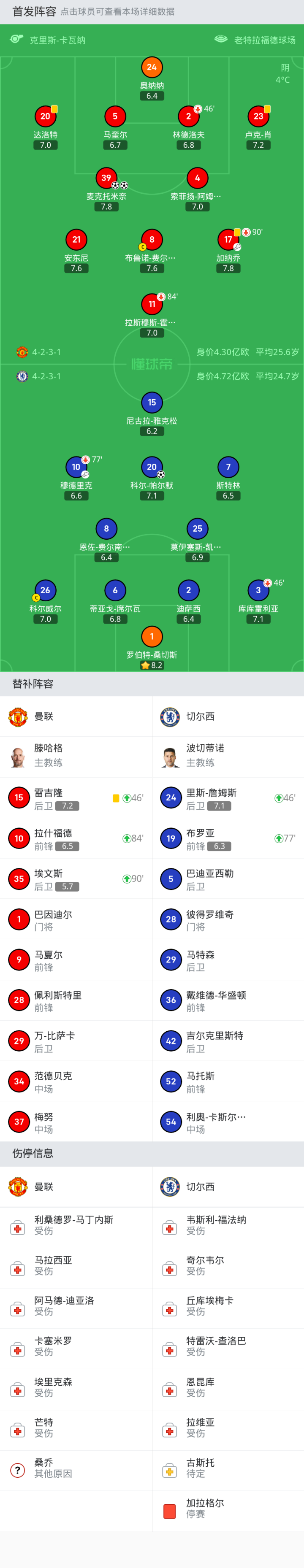This screenshot has width=304, height=1568.
Task: Click Mudryk's blue number 10 badge
Action: pos(76,467)
